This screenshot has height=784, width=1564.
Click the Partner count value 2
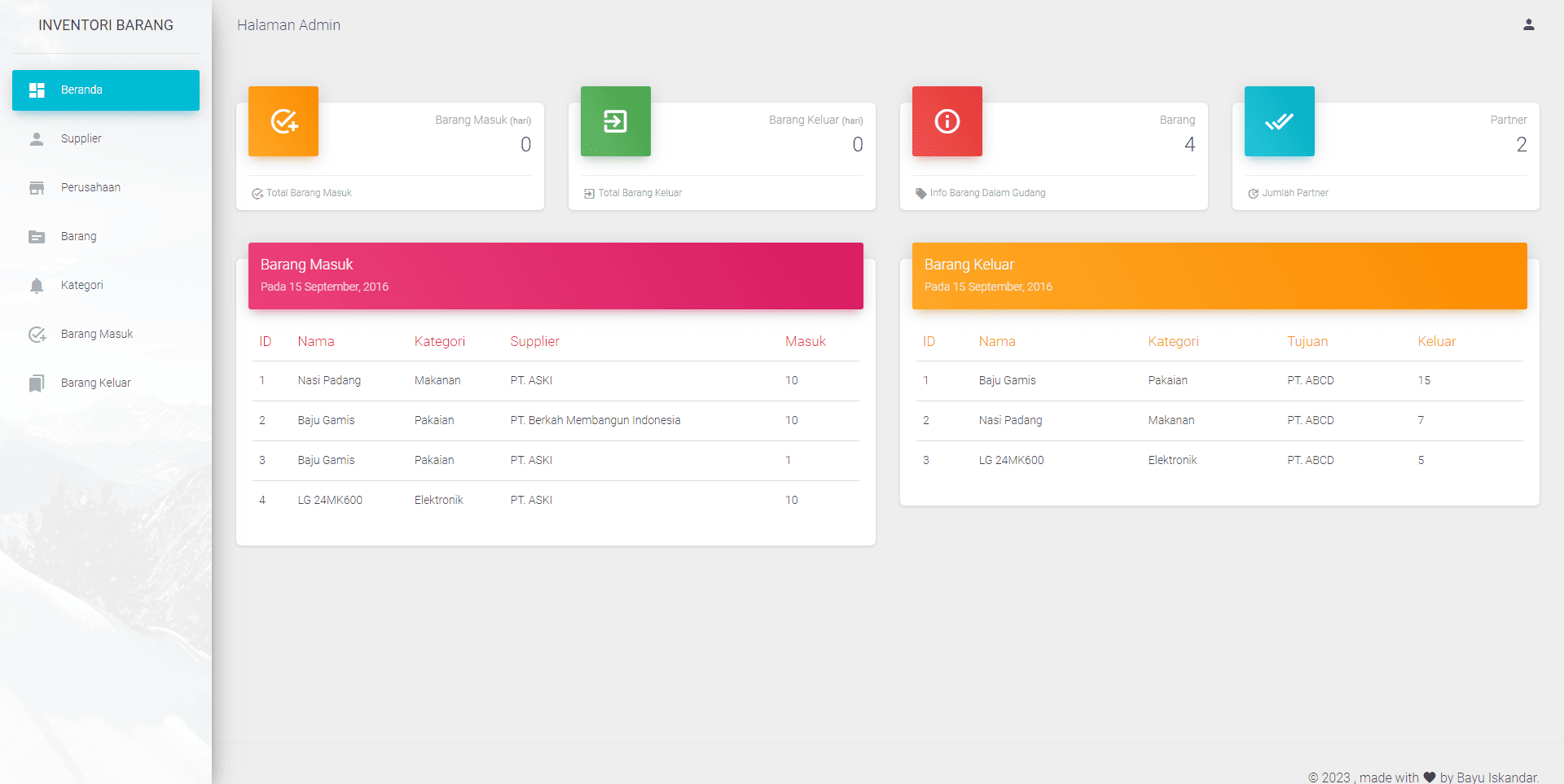pos(1522,145)
